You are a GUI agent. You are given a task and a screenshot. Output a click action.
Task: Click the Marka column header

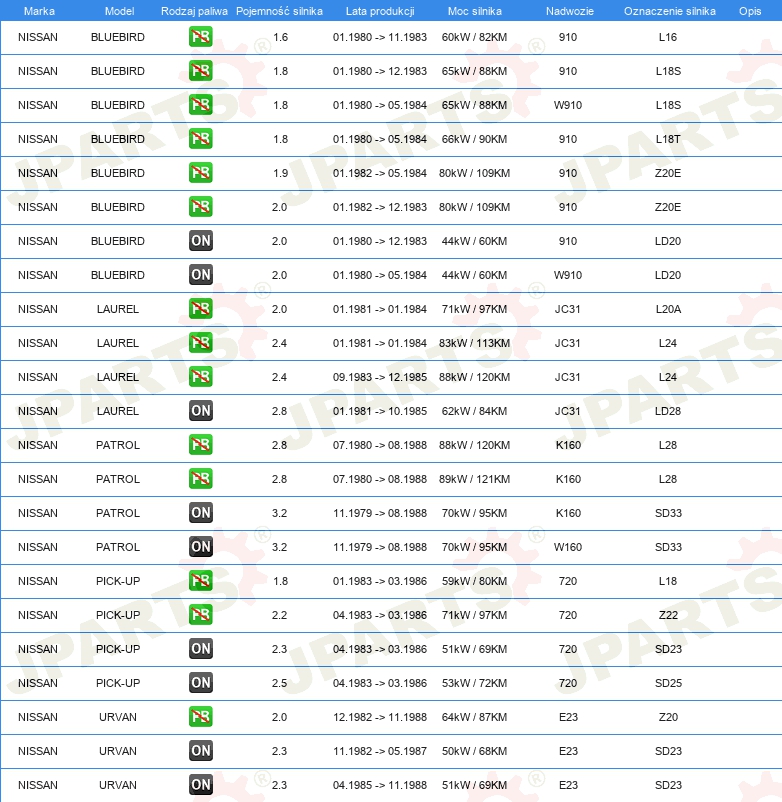39,11
